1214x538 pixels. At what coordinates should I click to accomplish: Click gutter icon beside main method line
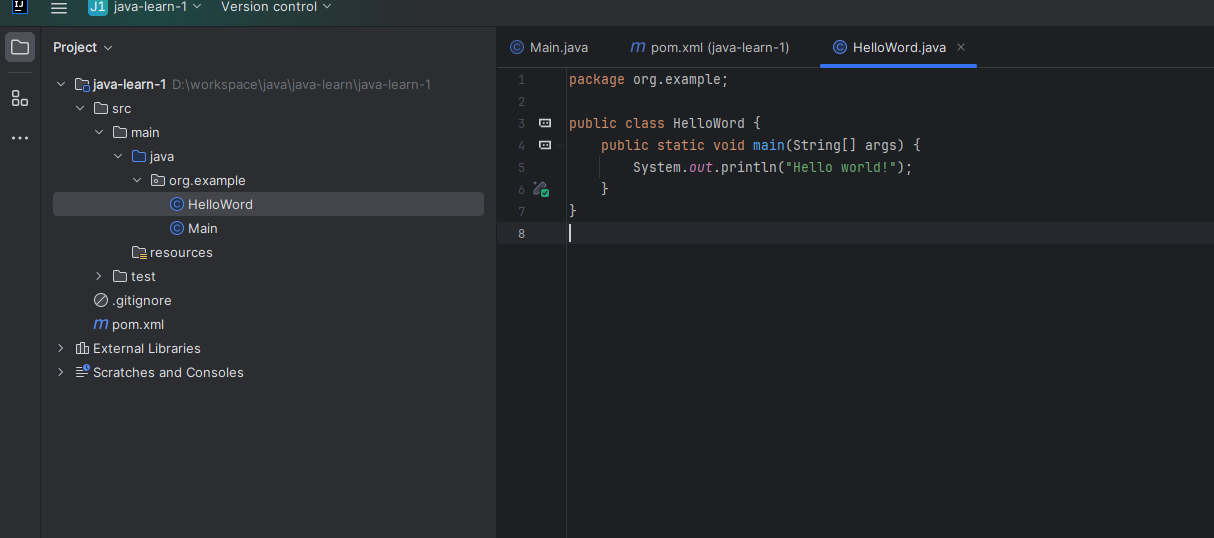545,145
